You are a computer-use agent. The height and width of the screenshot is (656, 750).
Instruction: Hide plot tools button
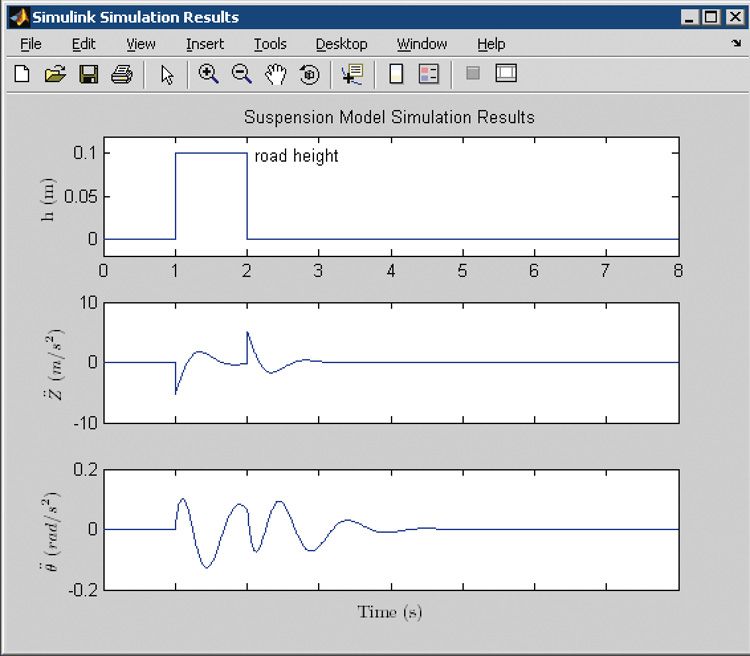click(473, 74)
